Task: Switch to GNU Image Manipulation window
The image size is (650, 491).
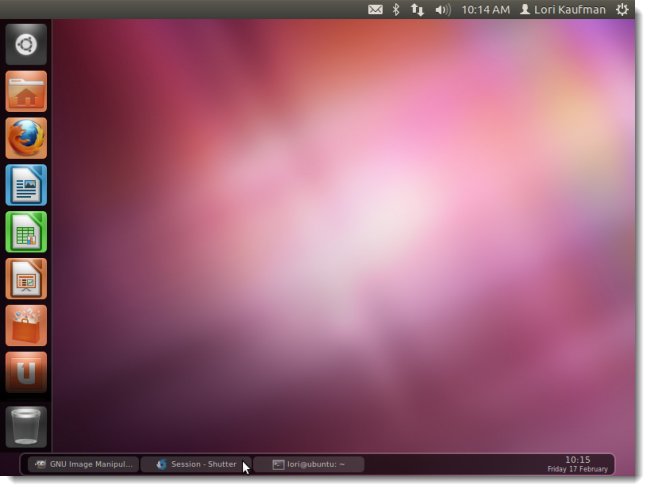Action: (x=83, y=464)
